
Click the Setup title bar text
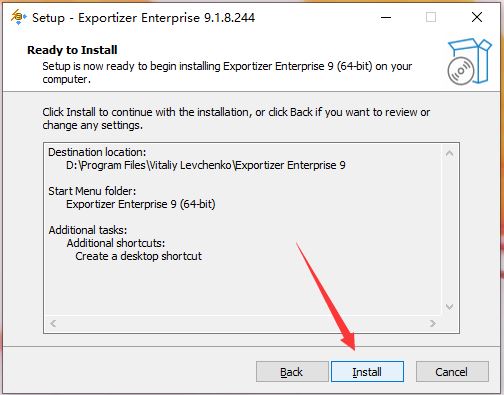[x=143, y=18]
